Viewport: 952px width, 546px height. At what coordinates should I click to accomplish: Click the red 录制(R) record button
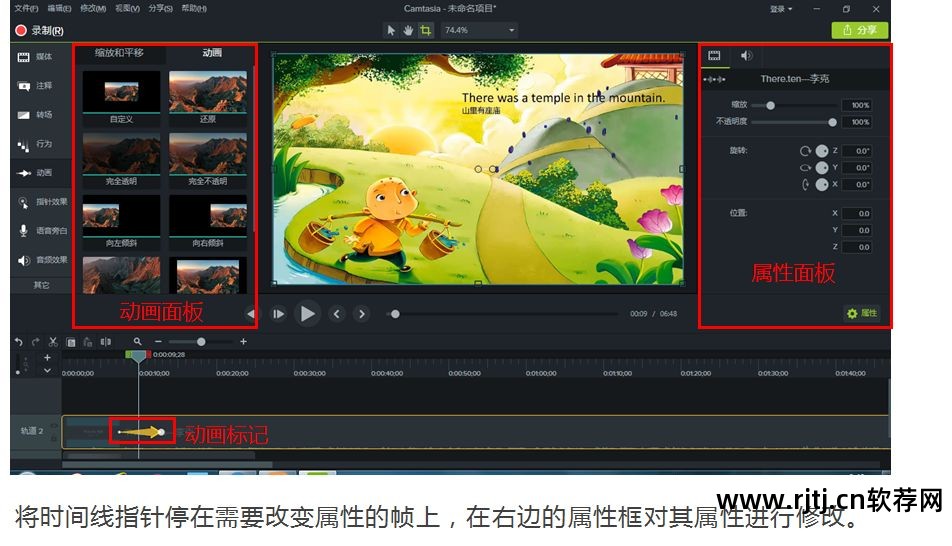coord(39,30)
